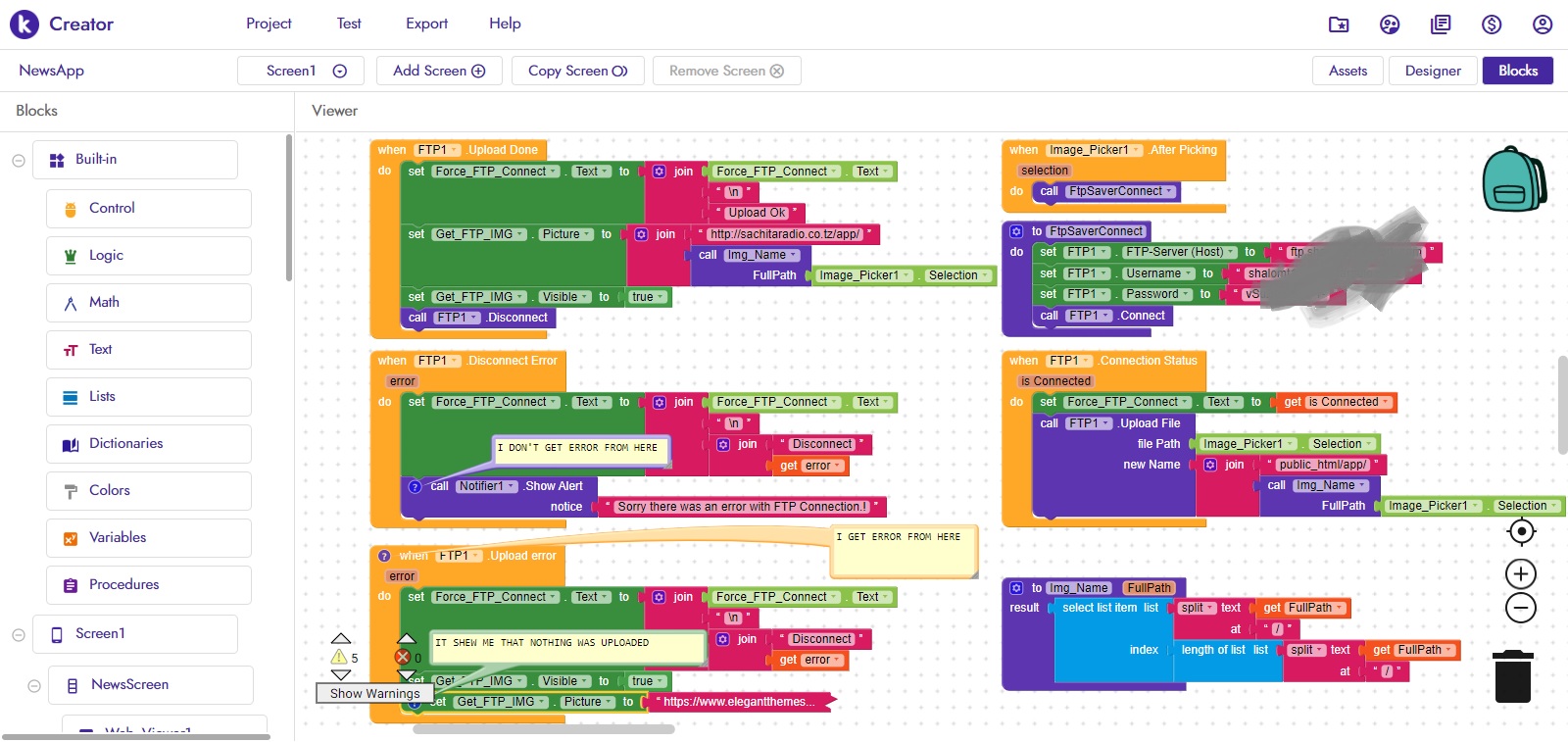Select Built-in blocks root item

[x=135, y=160]
